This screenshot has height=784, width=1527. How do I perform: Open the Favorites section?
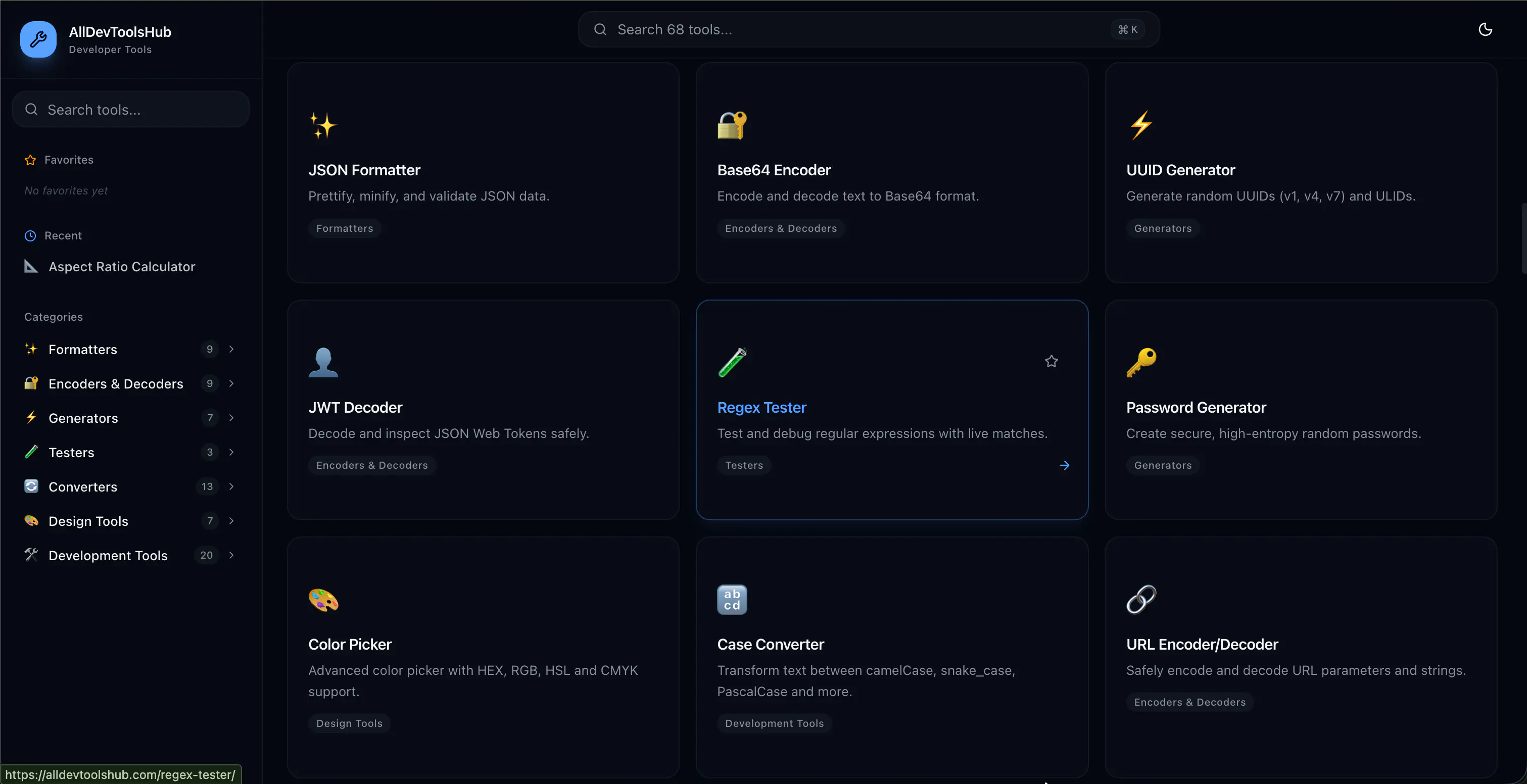[x=68, y=160]
